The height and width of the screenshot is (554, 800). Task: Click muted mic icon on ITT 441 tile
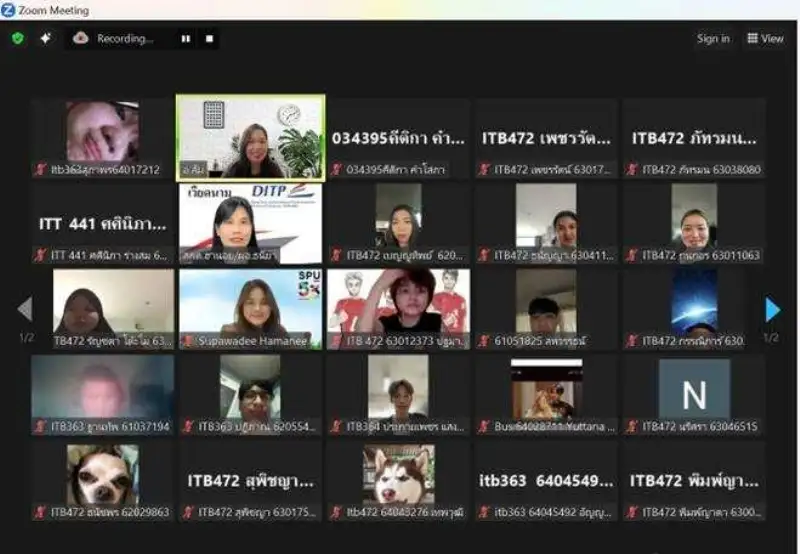click(41, 255)
